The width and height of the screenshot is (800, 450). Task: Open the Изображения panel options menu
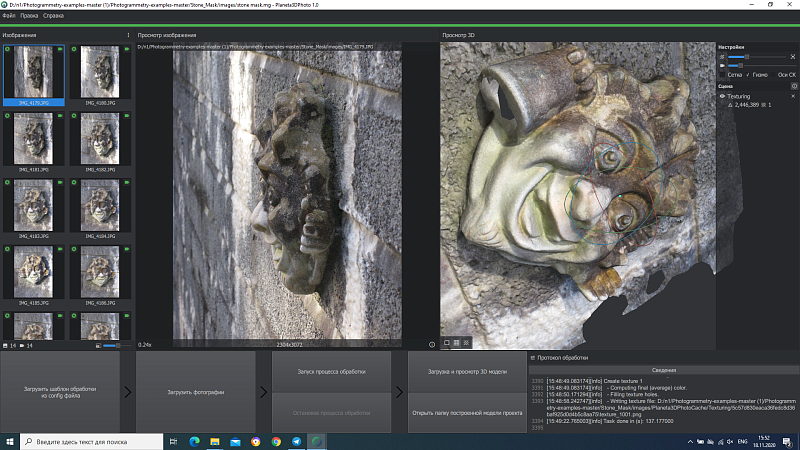tap(128, 35)
